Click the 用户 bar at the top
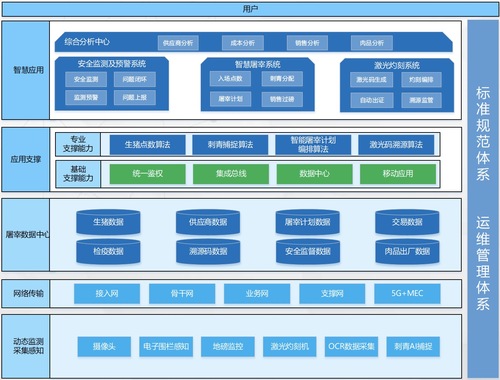 [250, 9]
